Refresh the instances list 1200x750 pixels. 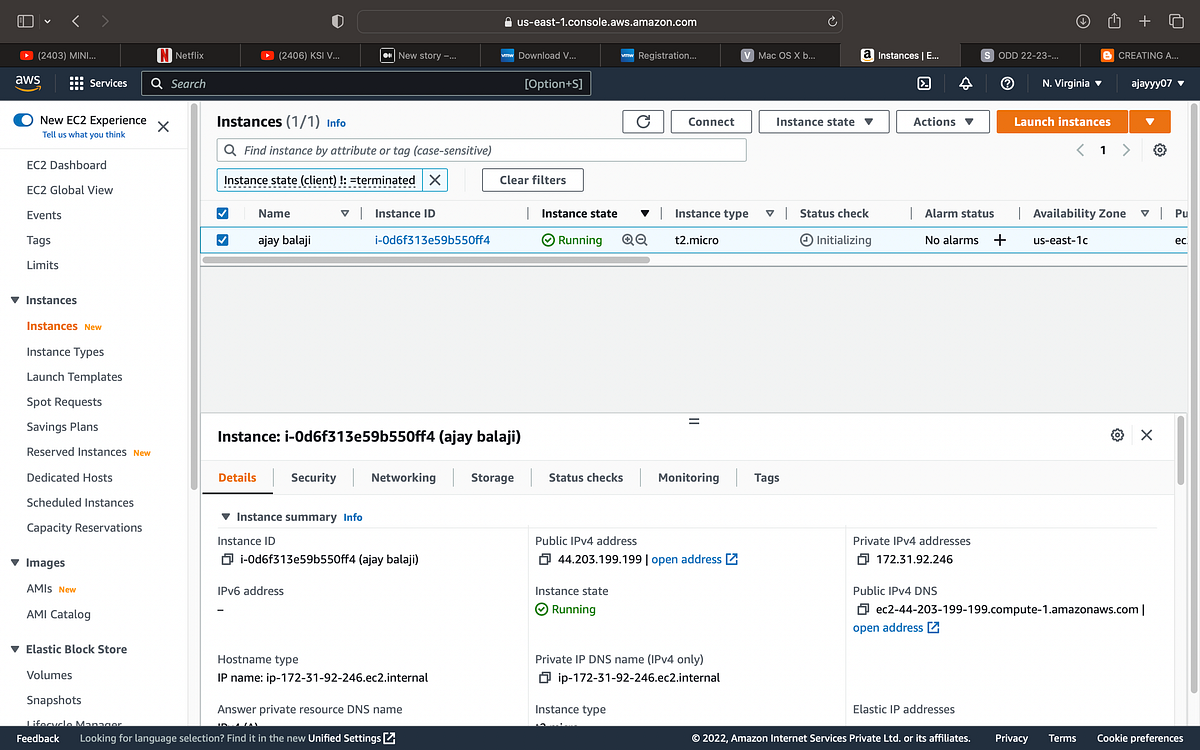643,121
